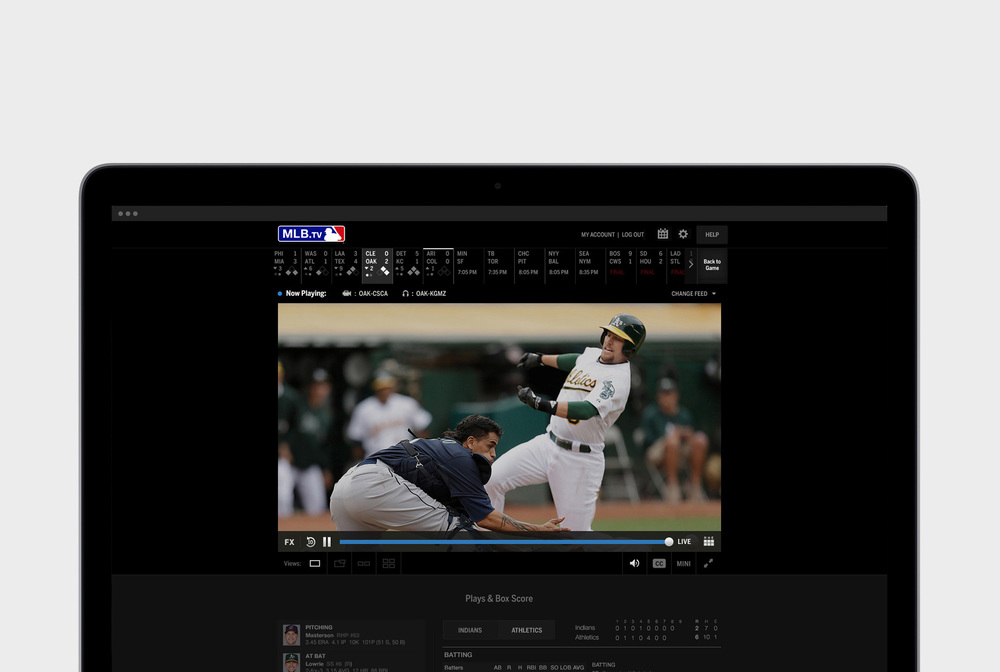Click Back to Game button
Image resolution: width=1000 pixels, height=672 pixels.
[x=712, y=265]
